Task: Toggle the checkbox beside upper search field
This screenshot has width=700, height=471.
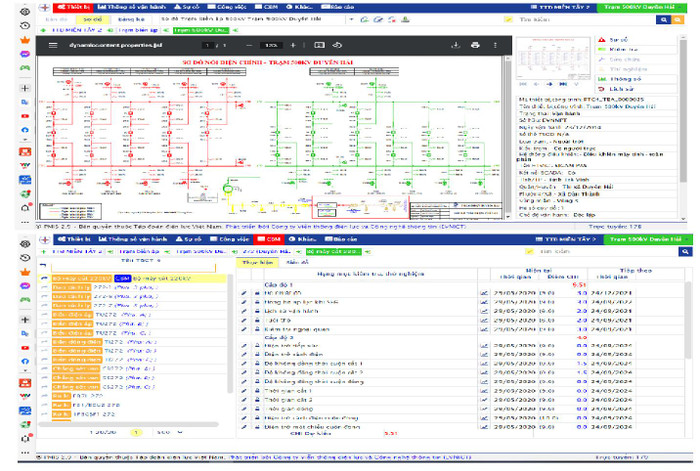Action: pos(509,19)
